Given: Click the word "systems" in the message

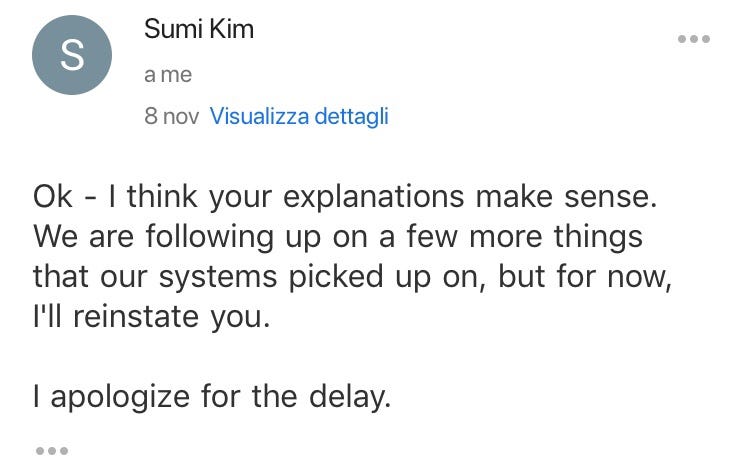Looking at the screenshot, I should (218, 278).
